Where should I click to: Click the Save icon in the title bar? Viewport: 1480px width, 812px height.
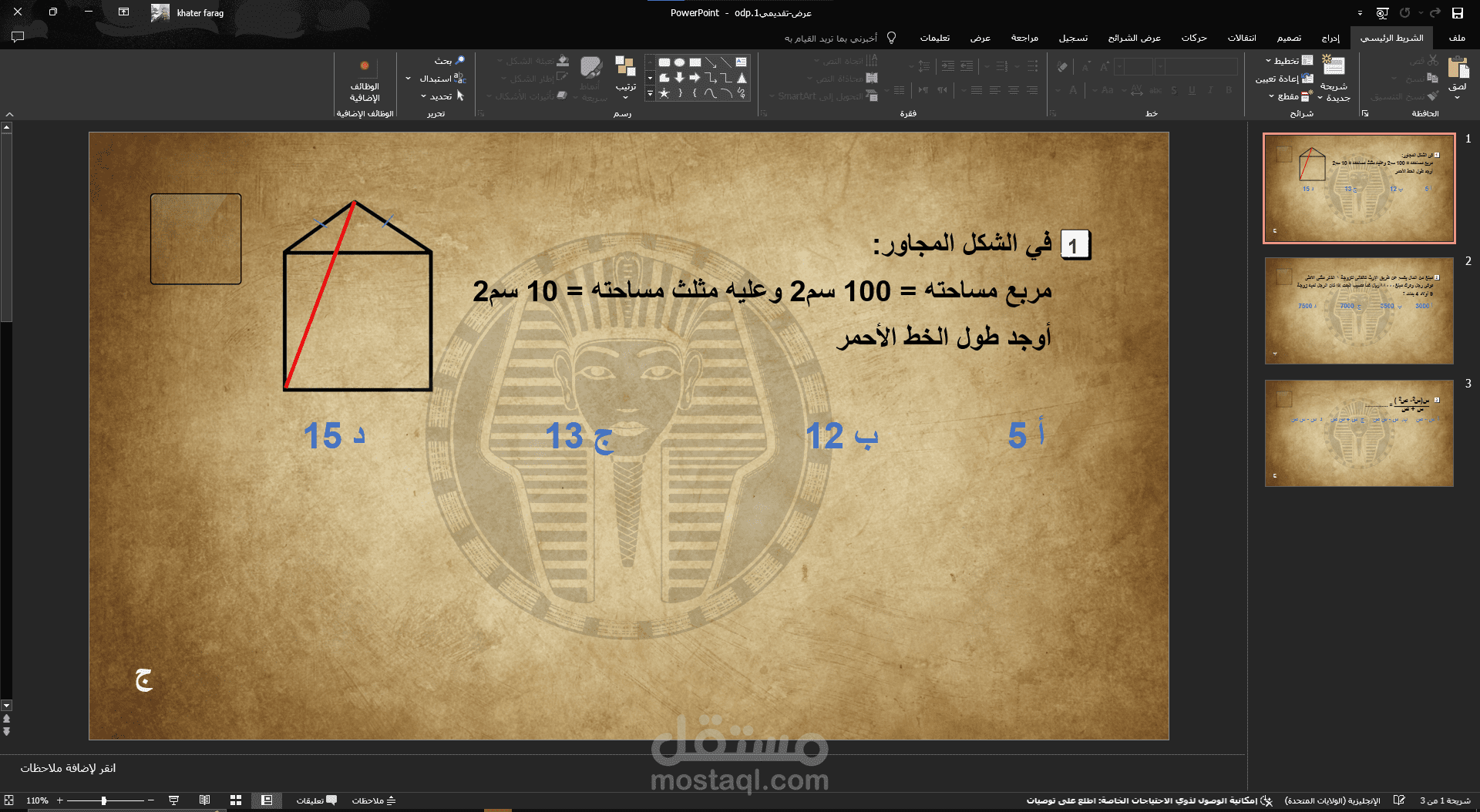click(x=1458, y=13)
